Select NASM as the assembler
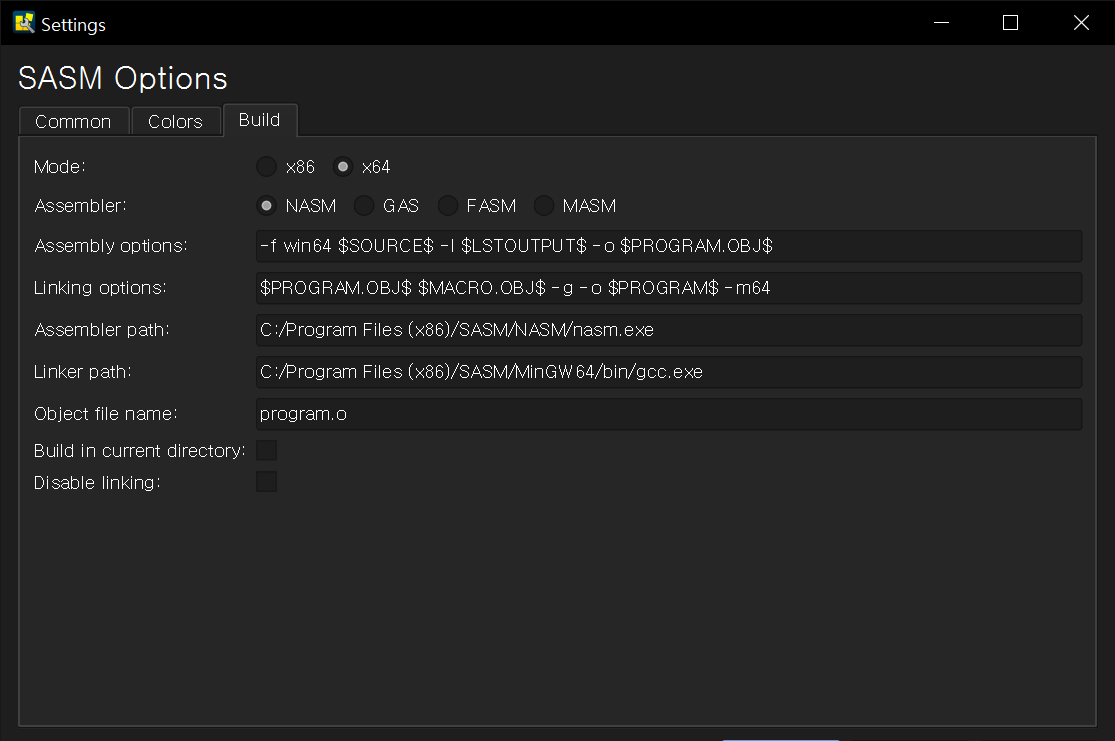 pos(267,206)
